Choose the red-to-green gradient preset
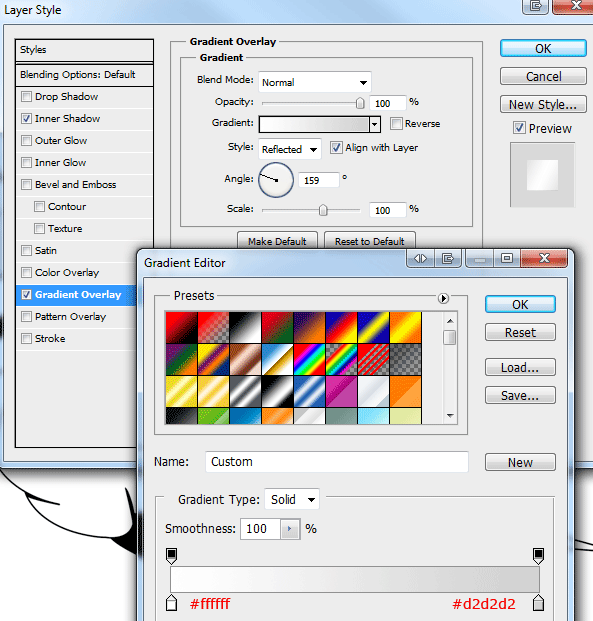The width and height of the screenshot is (593, 621). pyautogui.click(x=277, y=328)
